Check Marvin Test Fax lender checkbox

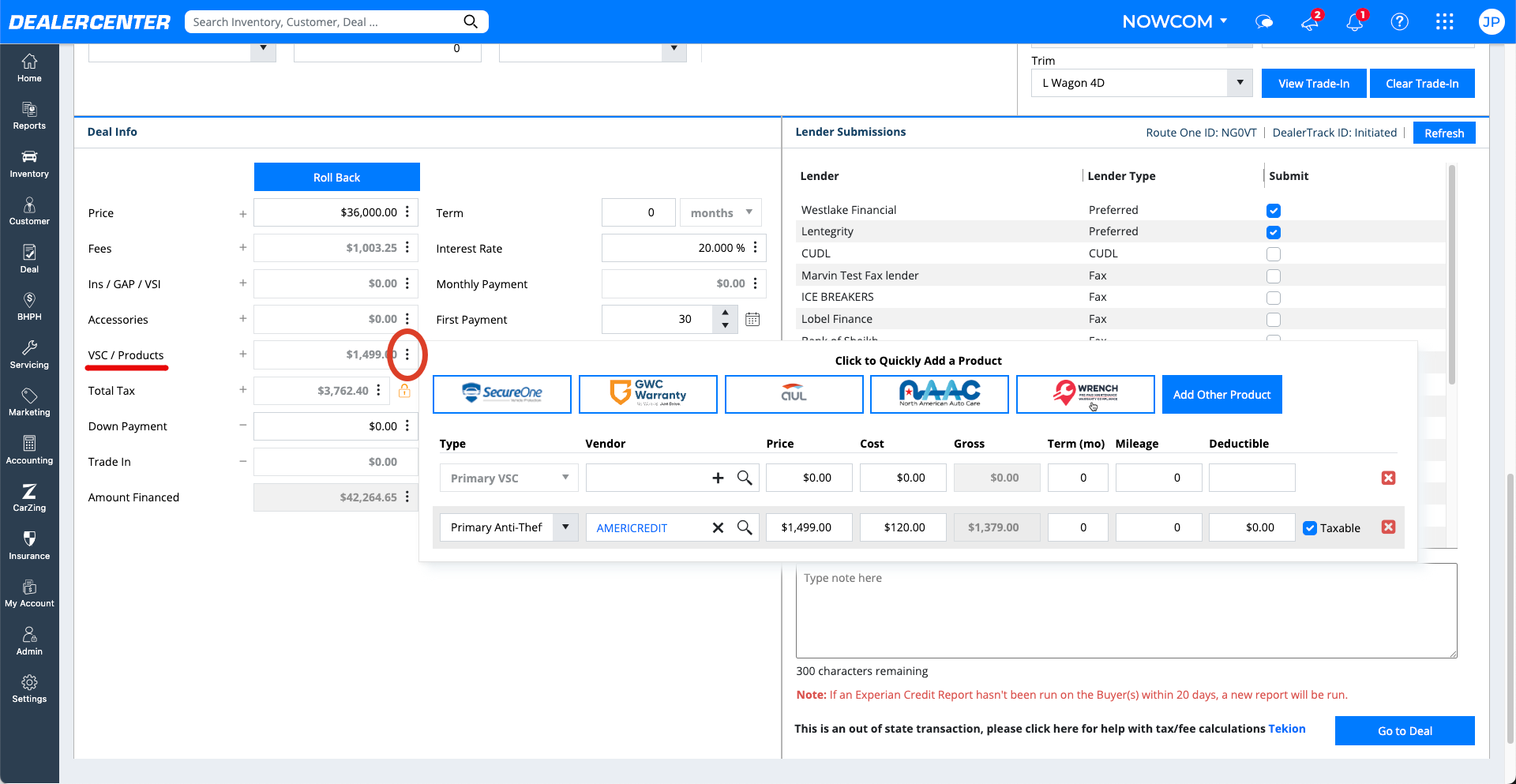pyautogui.click(x=1273, y=276)
